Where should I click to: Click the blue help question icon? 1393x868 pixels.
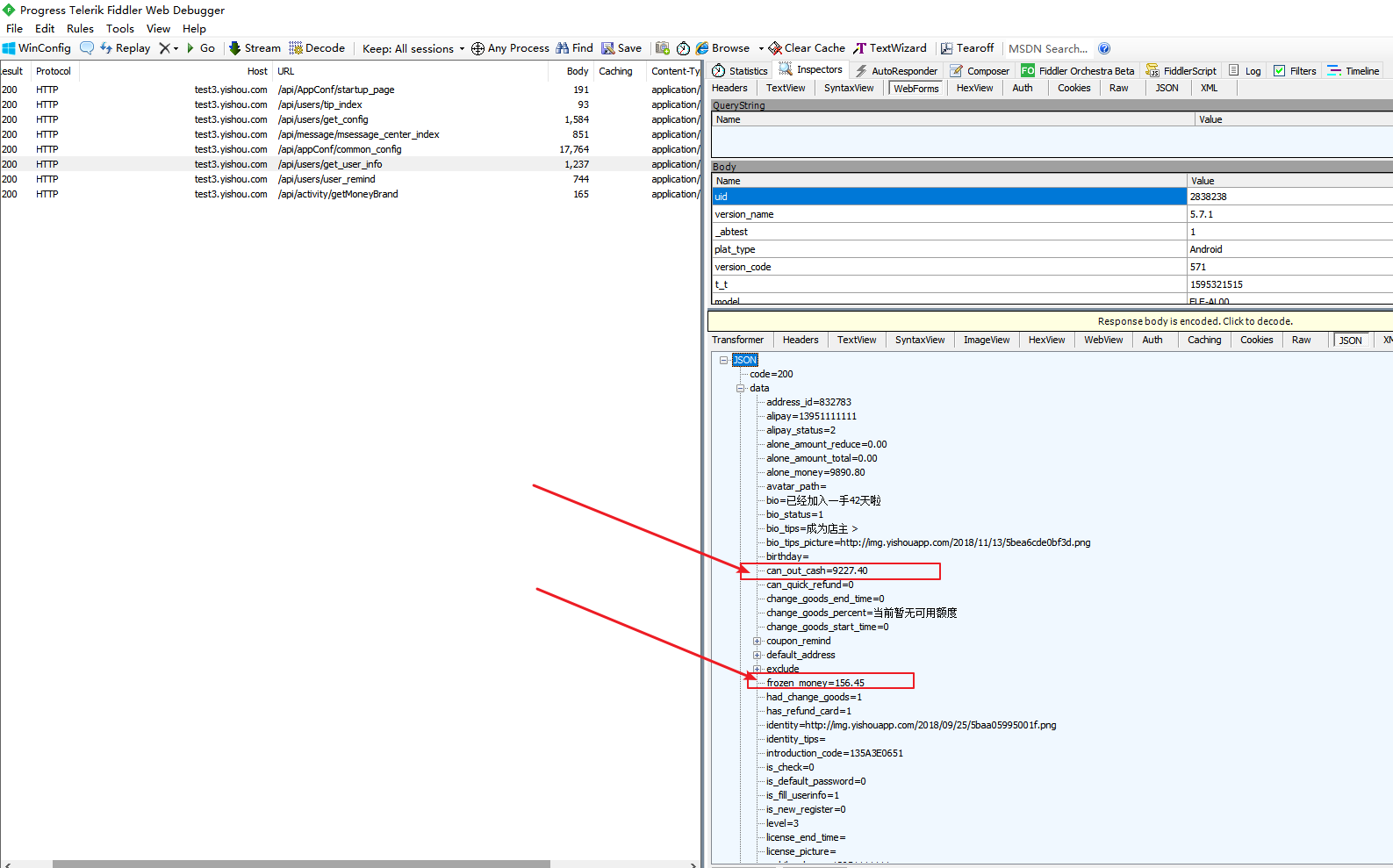point(1104,48)
